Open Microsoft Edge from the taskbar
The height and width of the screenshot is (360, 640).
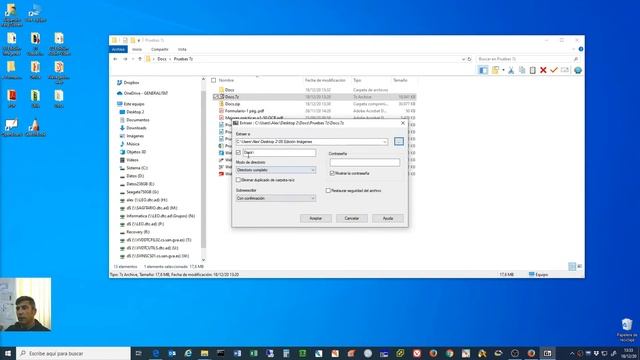pos(156,353)
